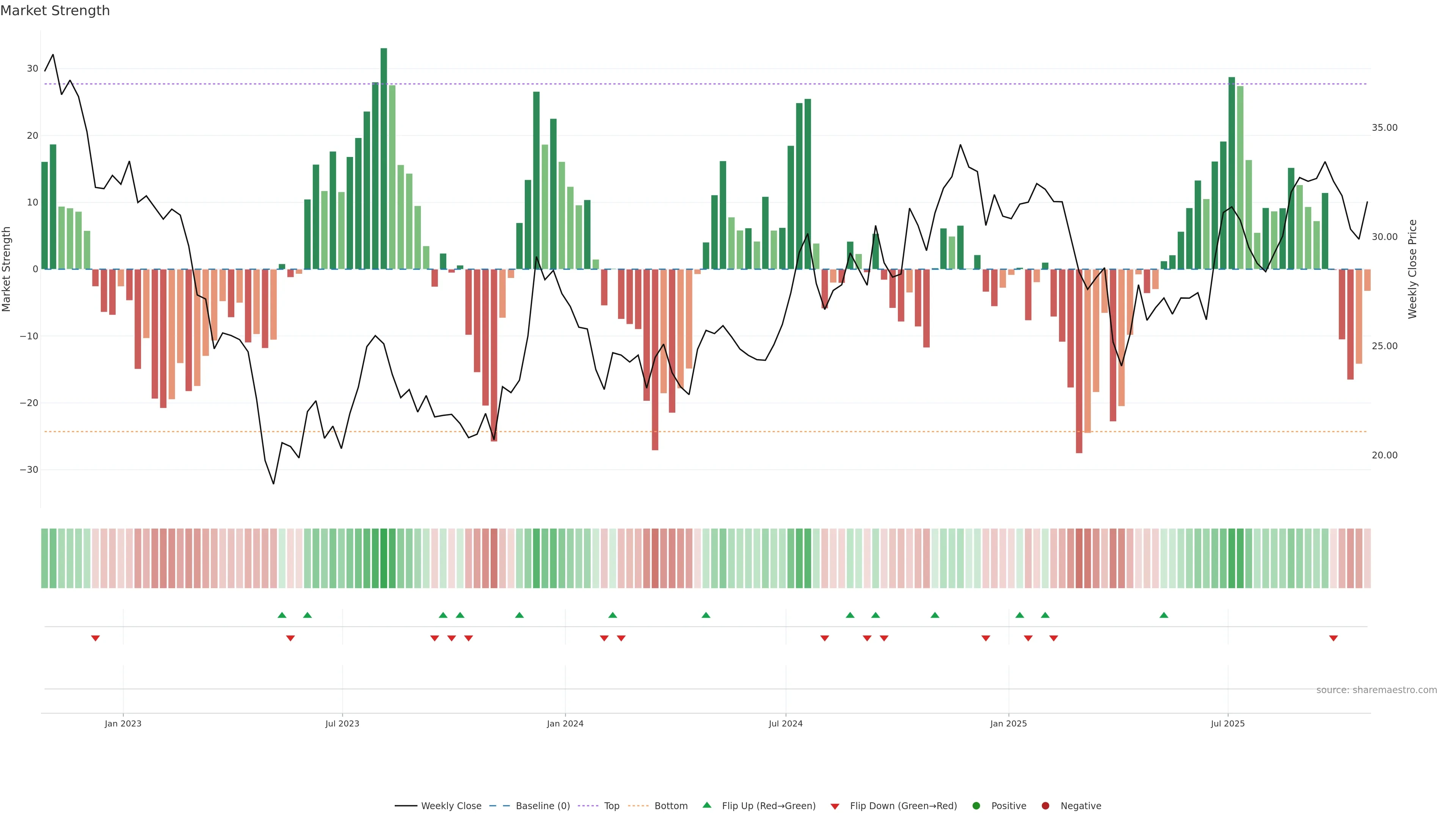Click the tallest green bar after Jul 2023

[x=384, y=158]
